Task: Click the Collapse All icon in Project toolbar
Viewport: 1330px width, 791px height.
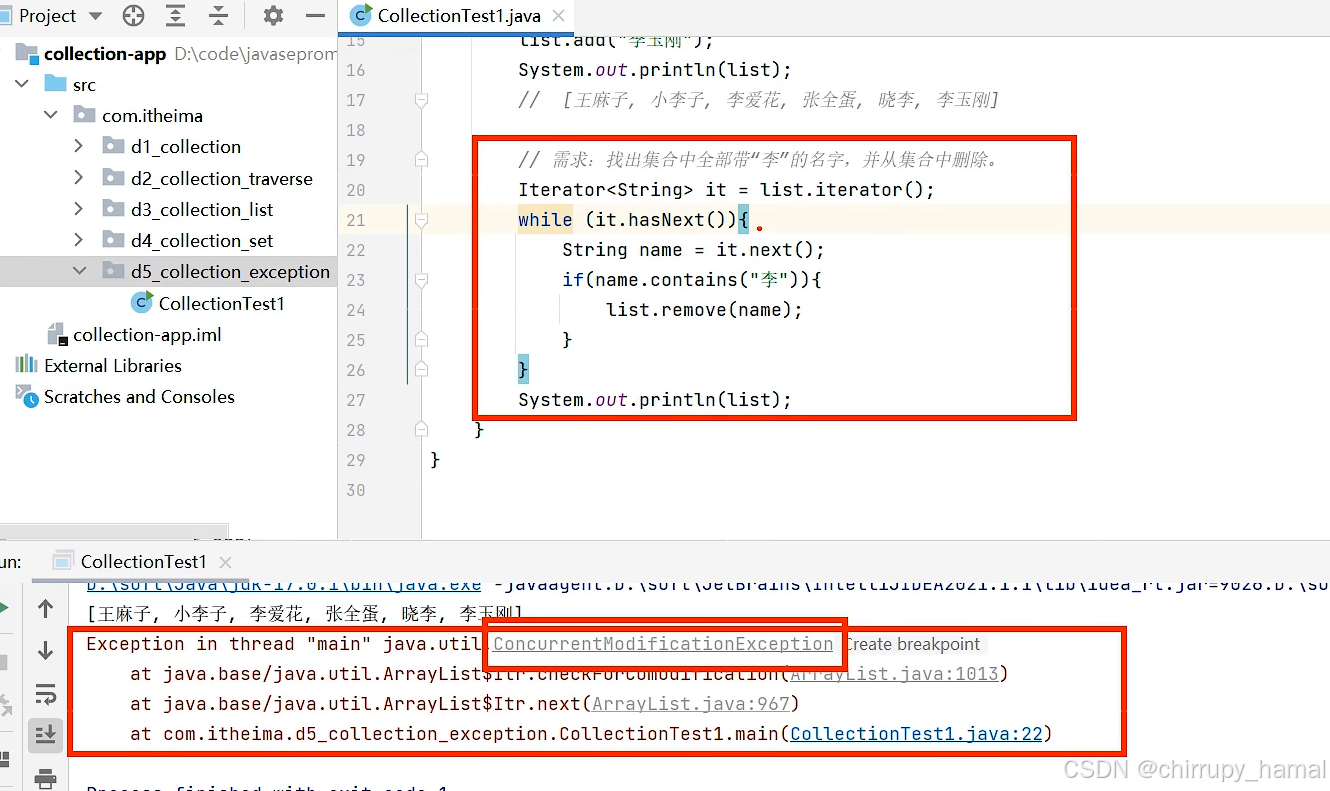Action: (x=219, y=16)
